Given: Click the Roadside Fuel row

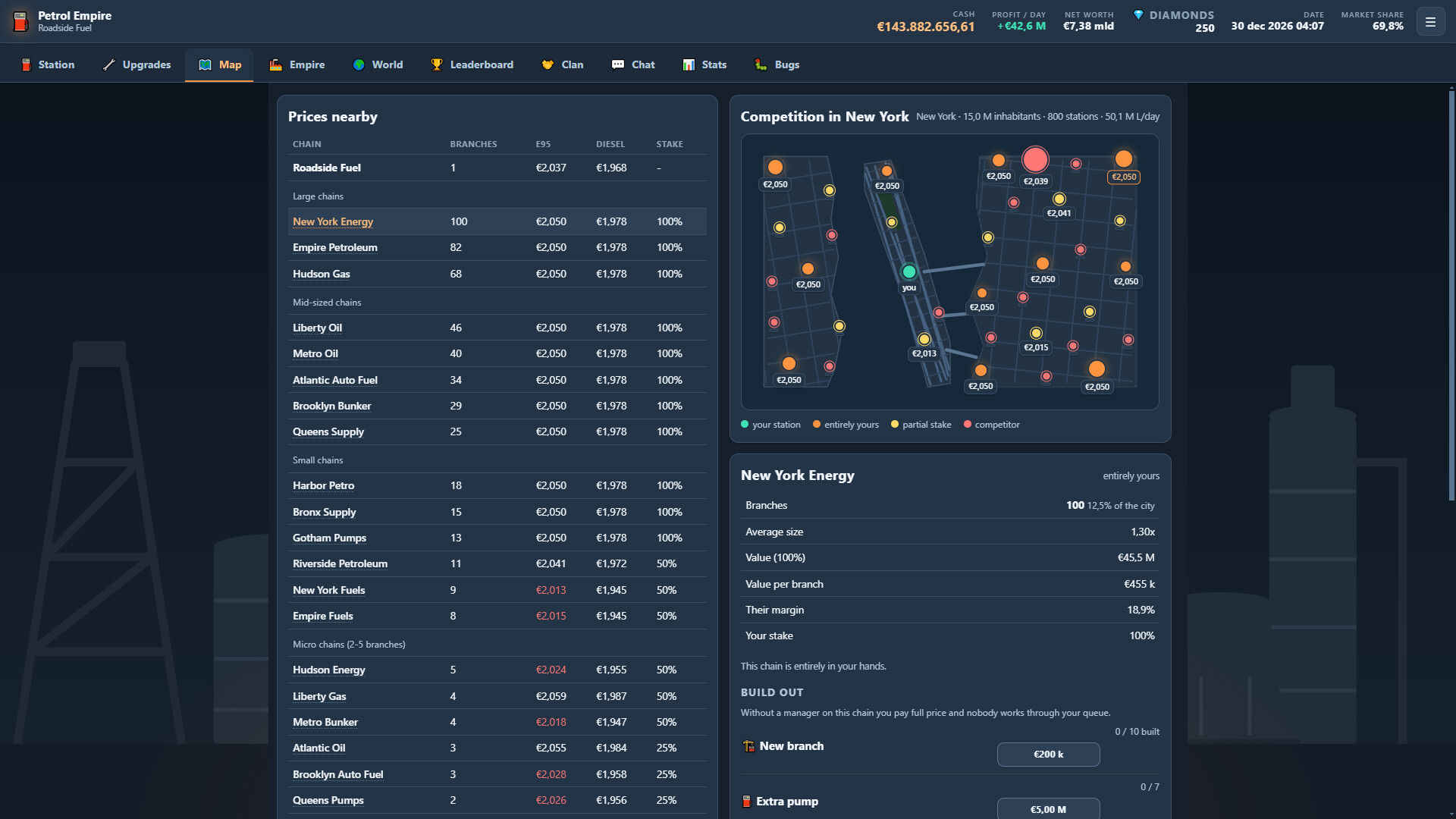Looking at the screenshot, I should (x=497, y=168).
